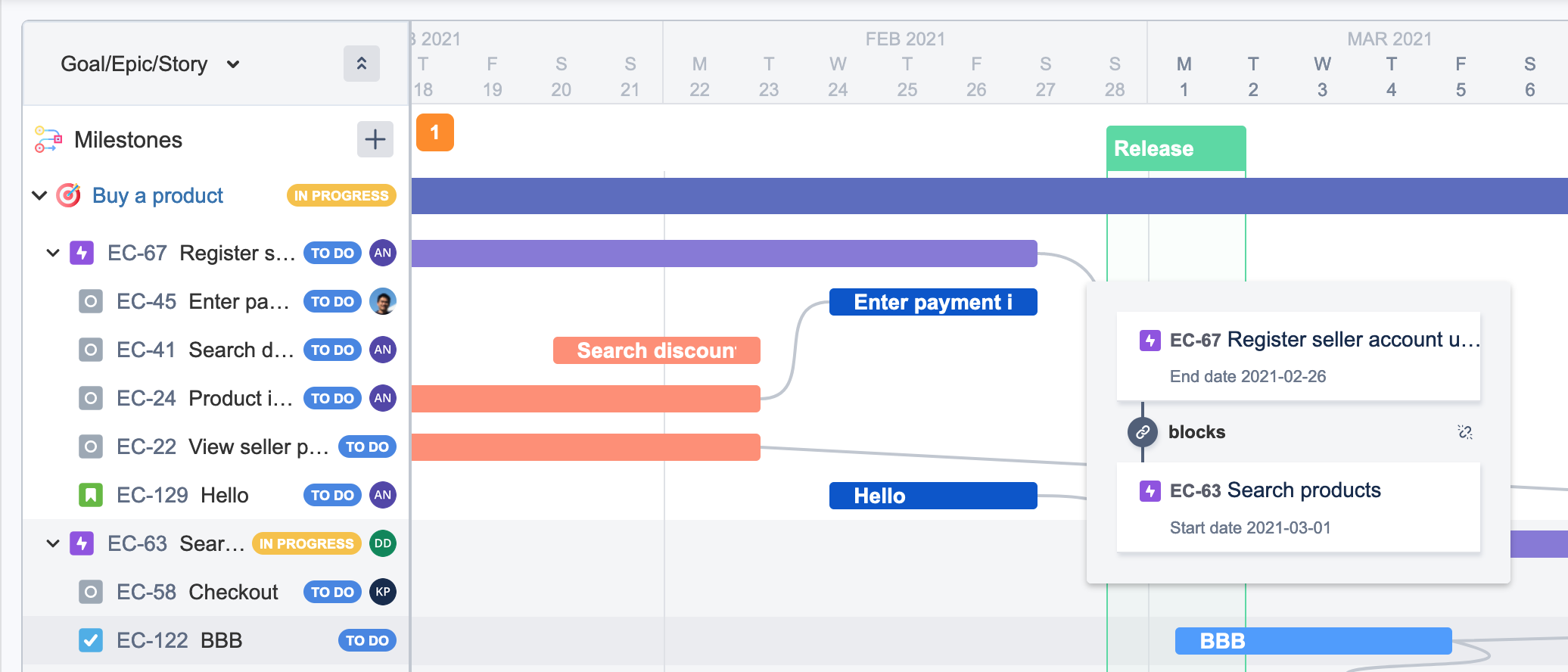1568x672 pixels.
Task: Collapse all rows with double-chevron button
Action: click(362, 64)
